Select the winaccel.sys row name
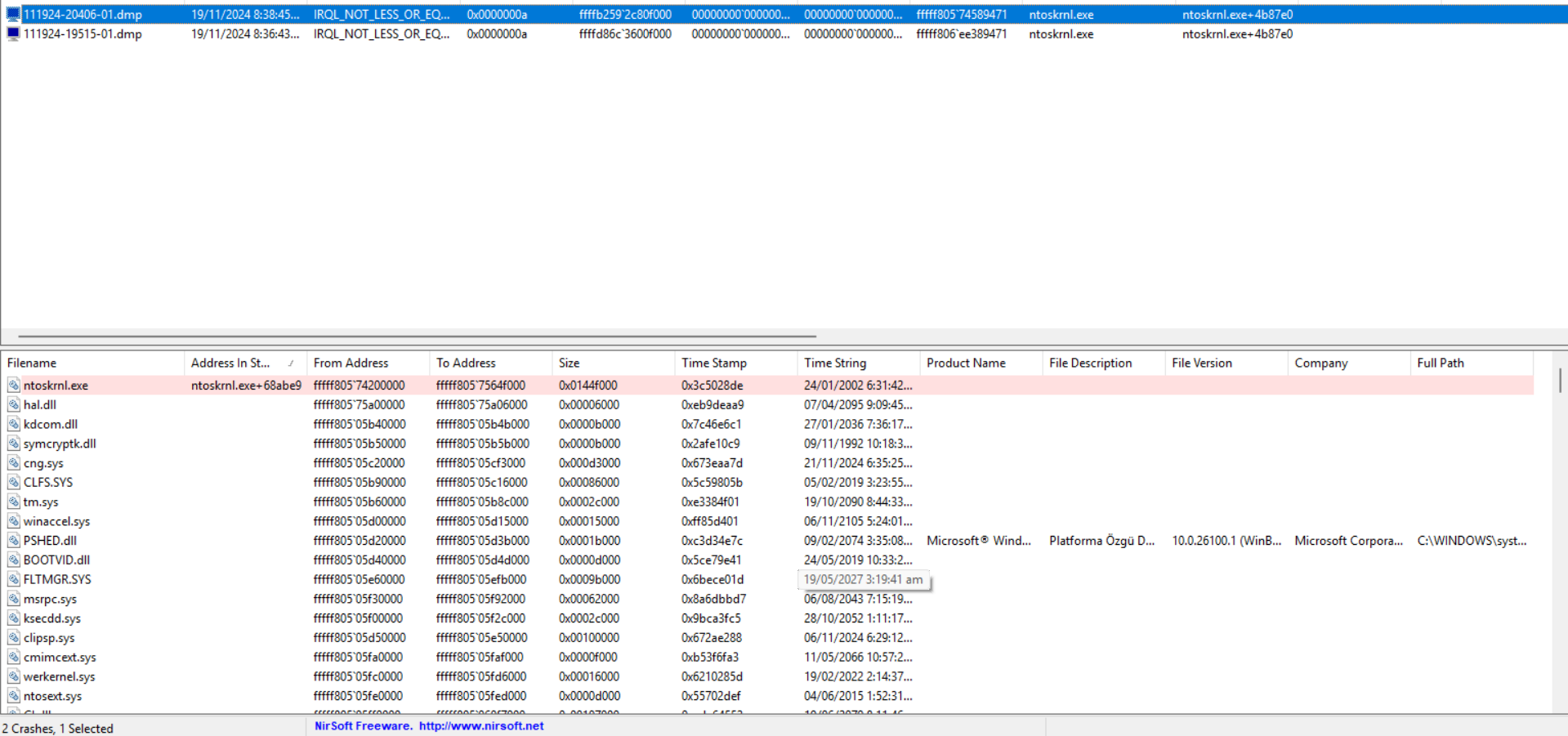 click(x=56, y=522)
